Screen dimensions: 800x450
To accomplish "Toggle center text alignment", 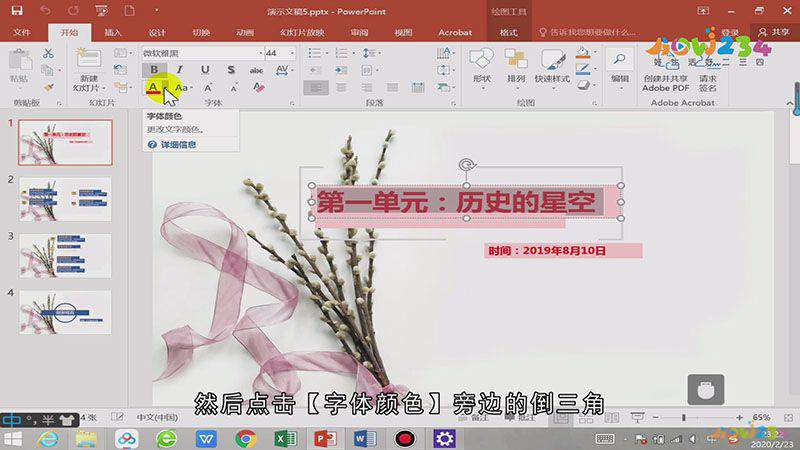I will [341, 88].
